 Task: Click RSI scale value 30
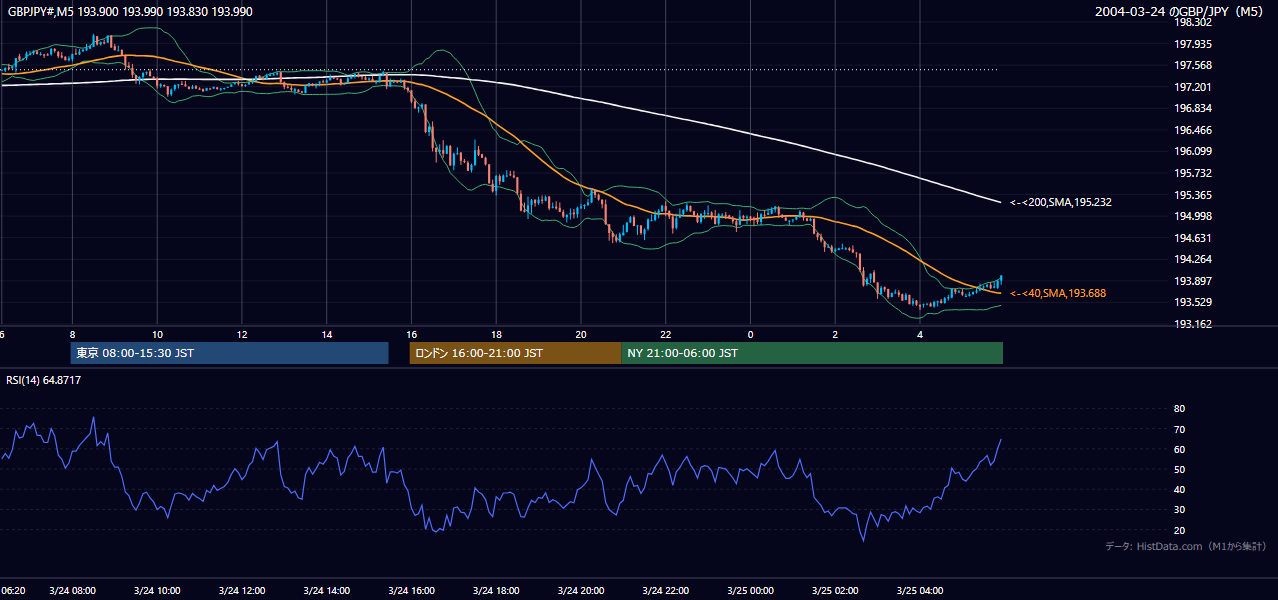click(1179, 510)
